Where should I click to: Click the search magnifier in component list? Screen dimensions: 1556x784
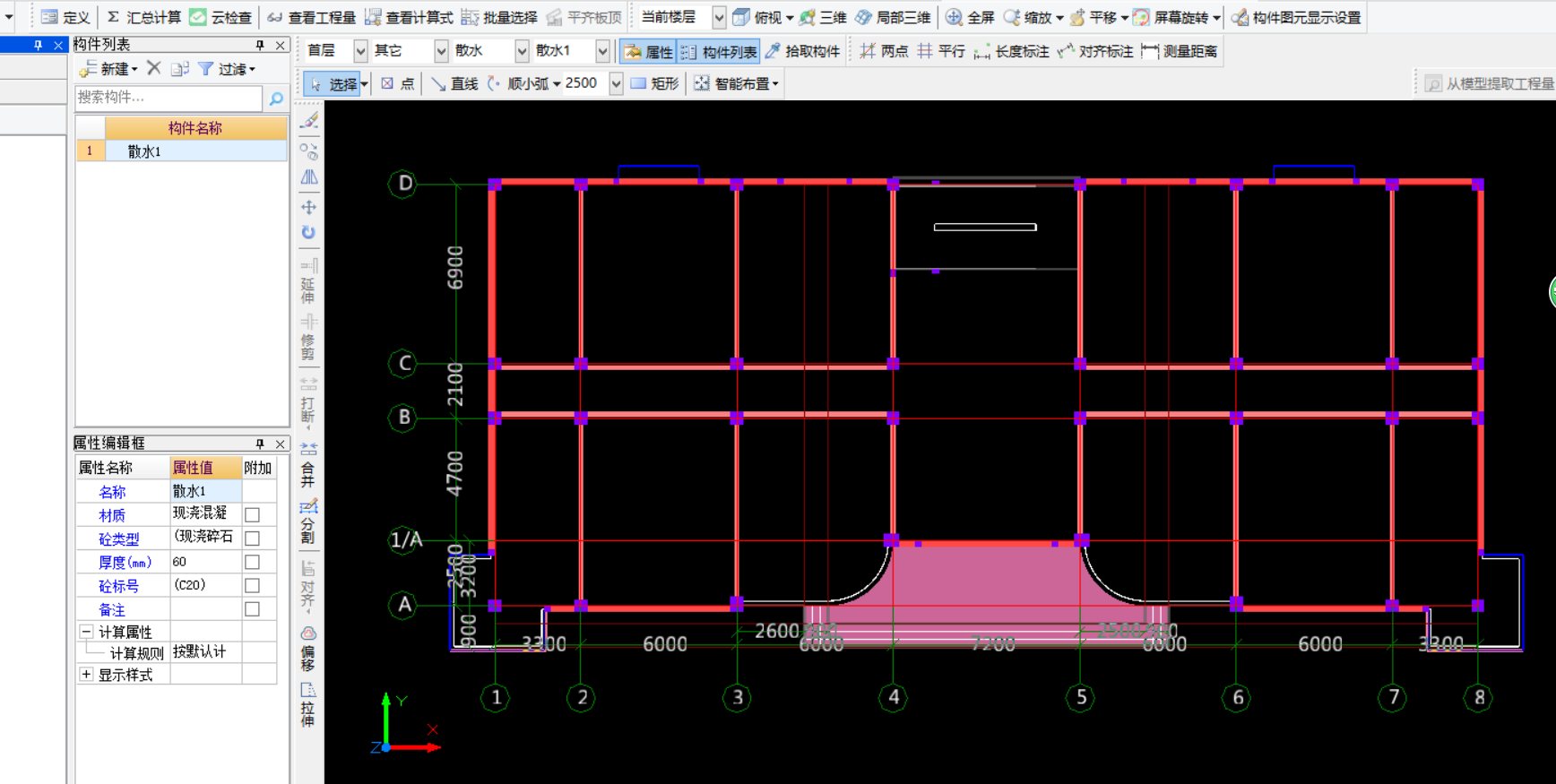[x=276, y=98]
